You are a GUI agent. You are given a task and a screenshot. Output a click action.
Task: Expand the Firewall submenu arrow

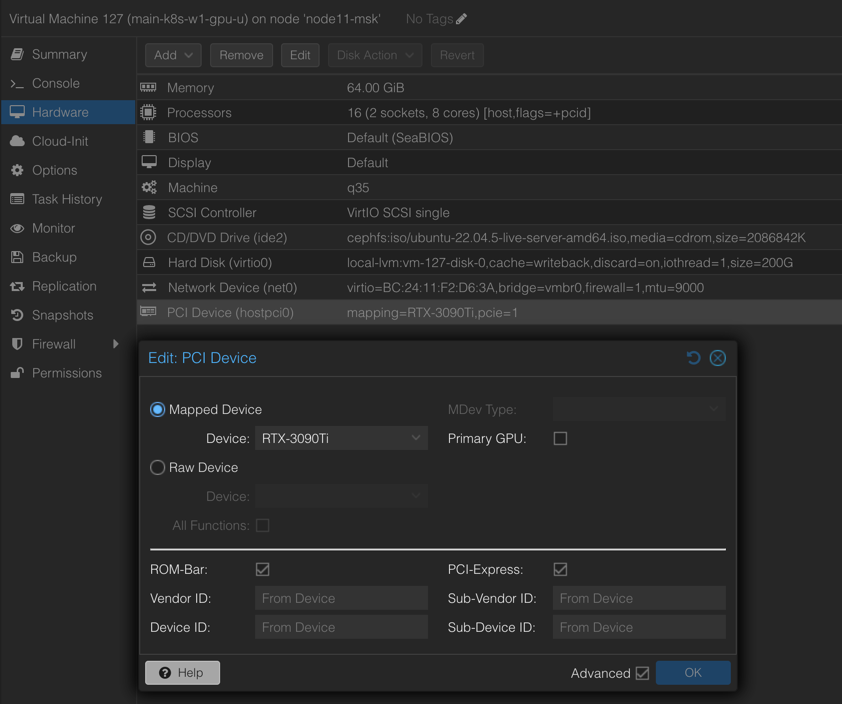[x=116, y=344]
